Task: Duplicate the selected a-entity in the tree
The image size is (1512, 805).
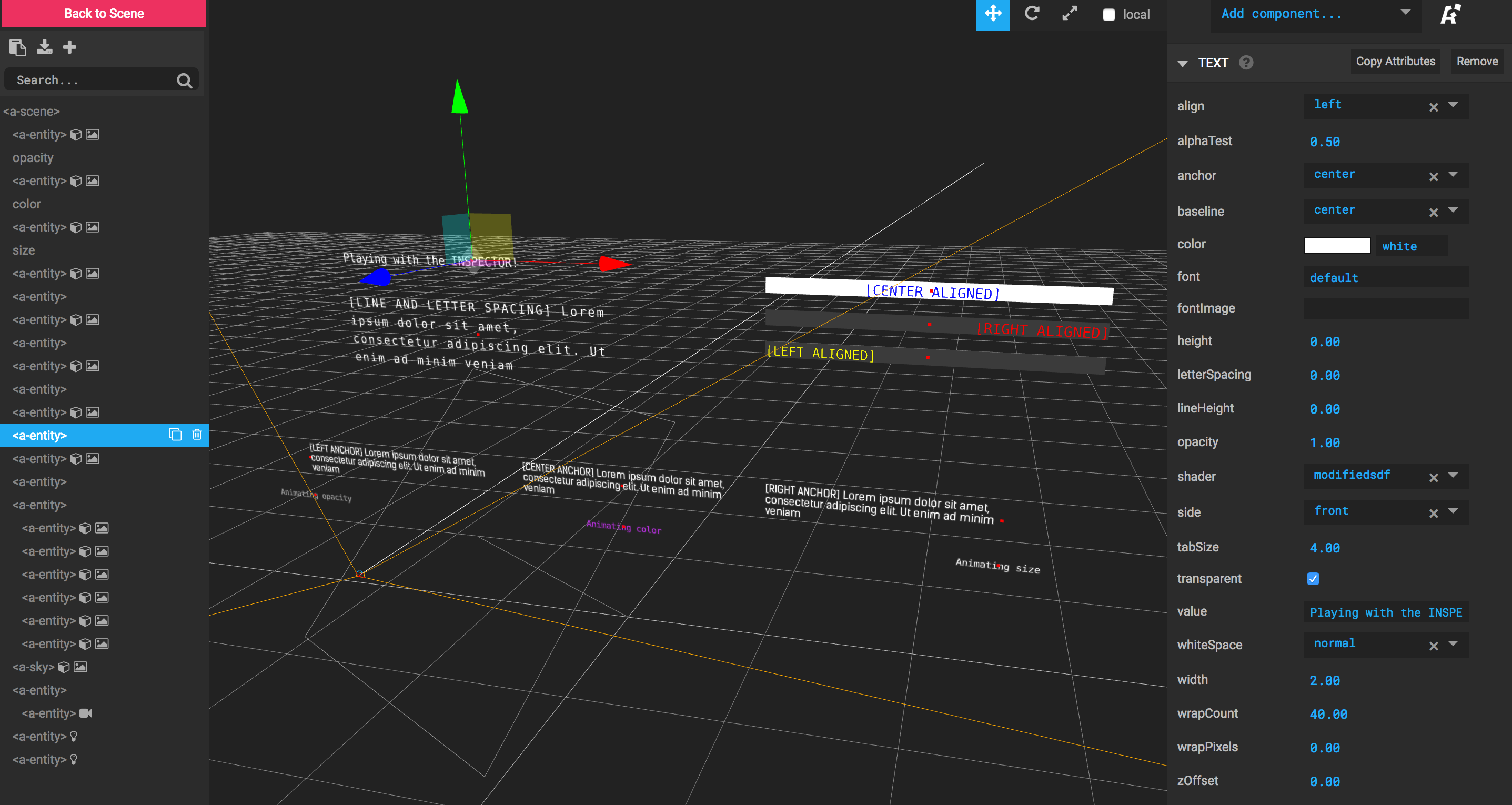Action: [x=175, y=435]
